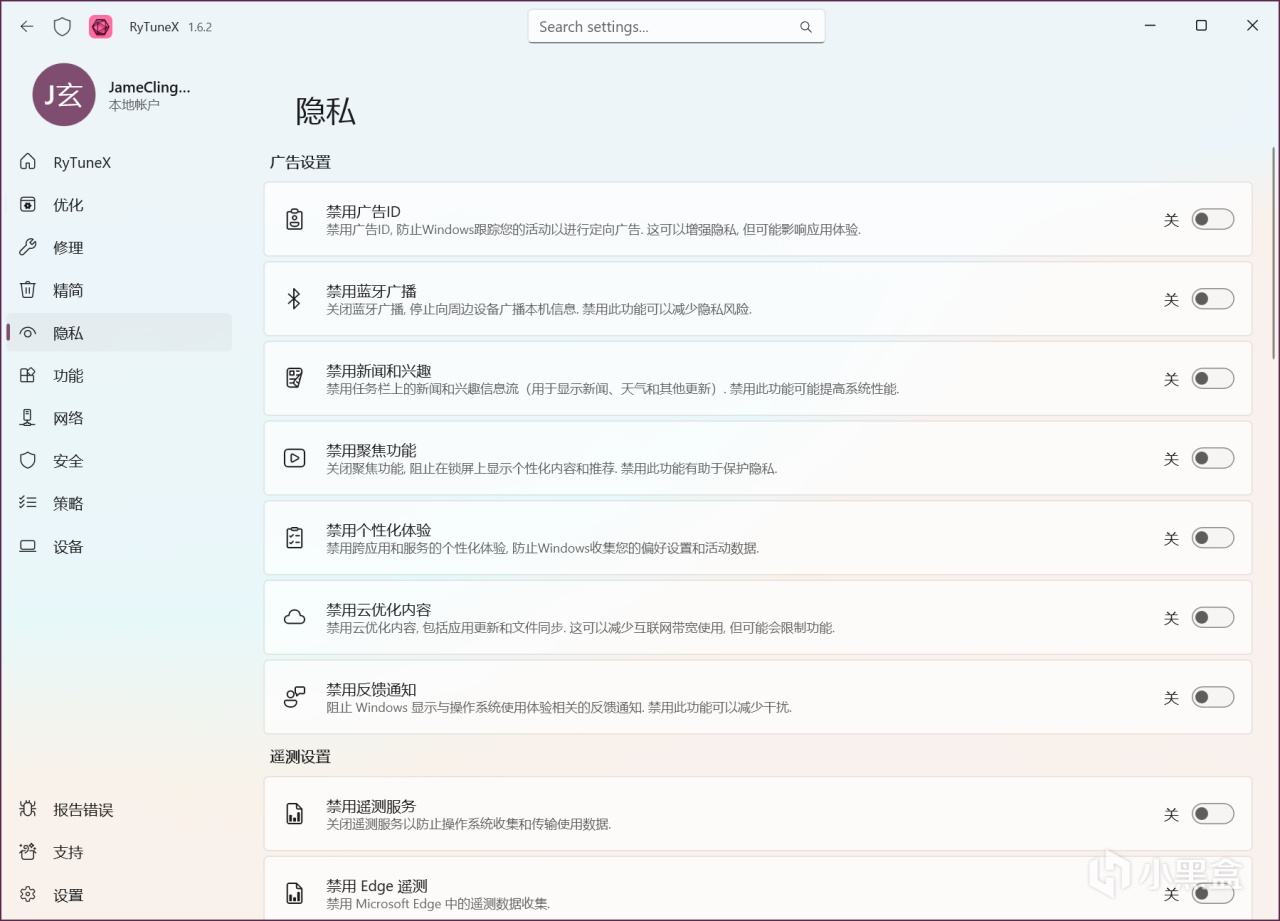This screenshot has width=1280, height=921.
Task: Click the 禁用聚焦功能 setting title
Action: 371,450
